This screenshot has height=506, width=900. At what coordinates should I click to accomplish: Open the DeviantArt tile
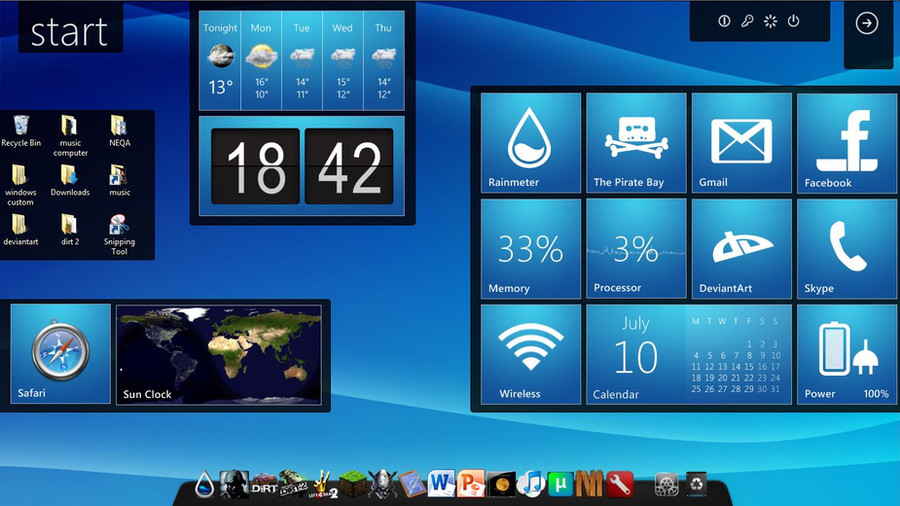(x=742, y=248)
